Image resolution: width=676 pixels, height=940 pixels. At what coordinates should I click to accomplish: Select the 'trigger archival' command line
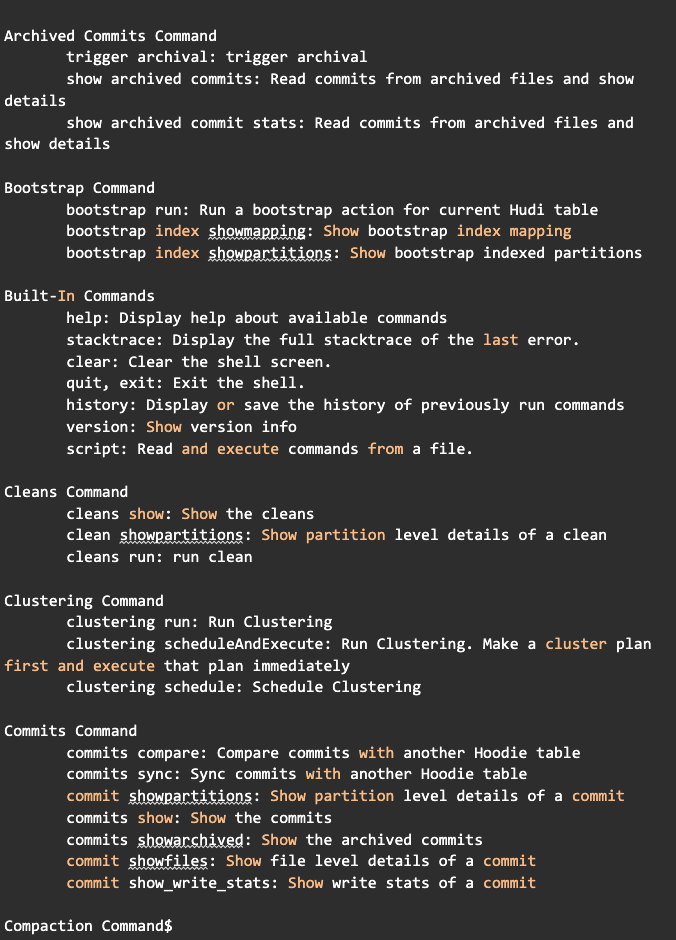(216, 58)
